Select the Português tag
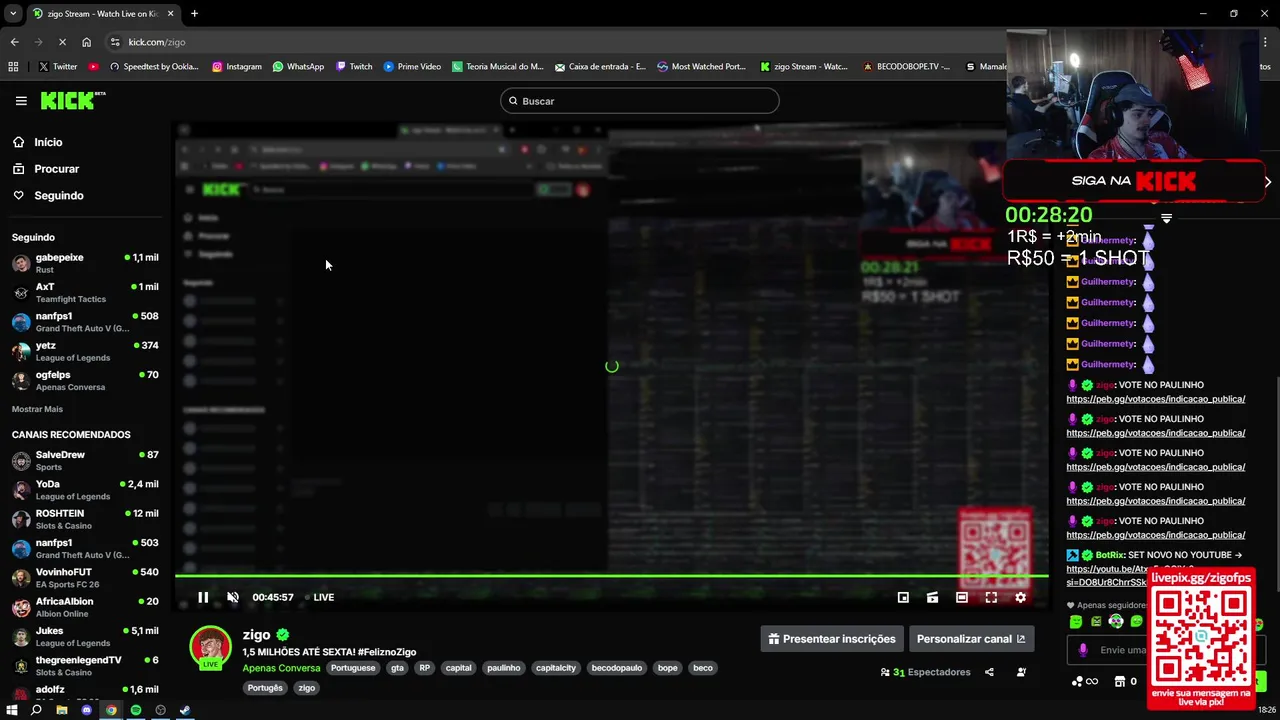 point(265,688)
